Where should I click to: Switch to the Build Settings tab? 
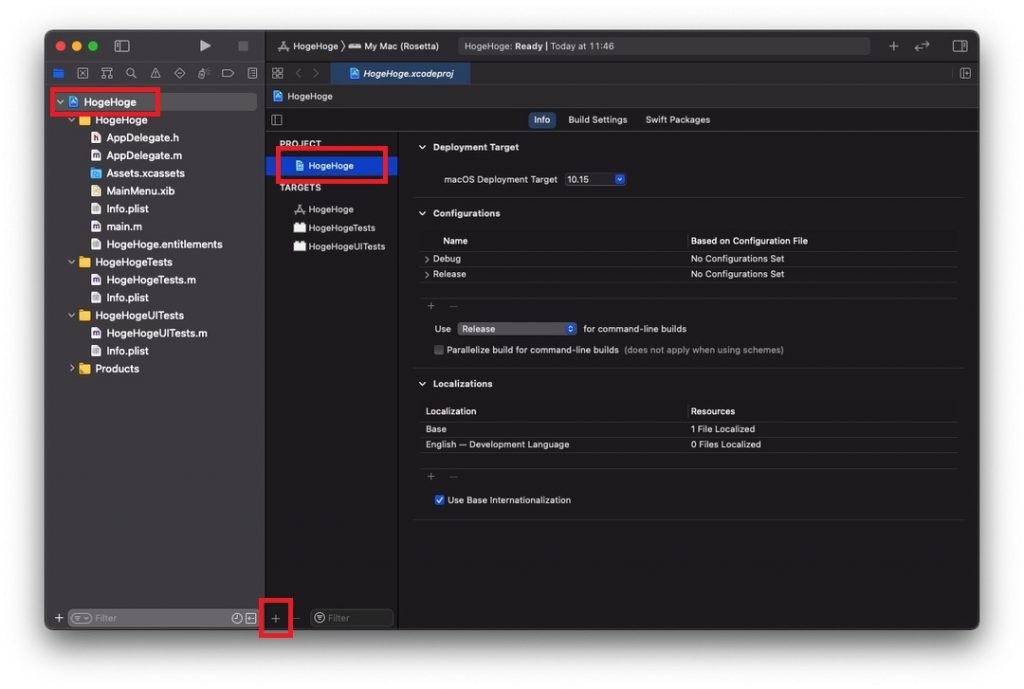point(598,120)
